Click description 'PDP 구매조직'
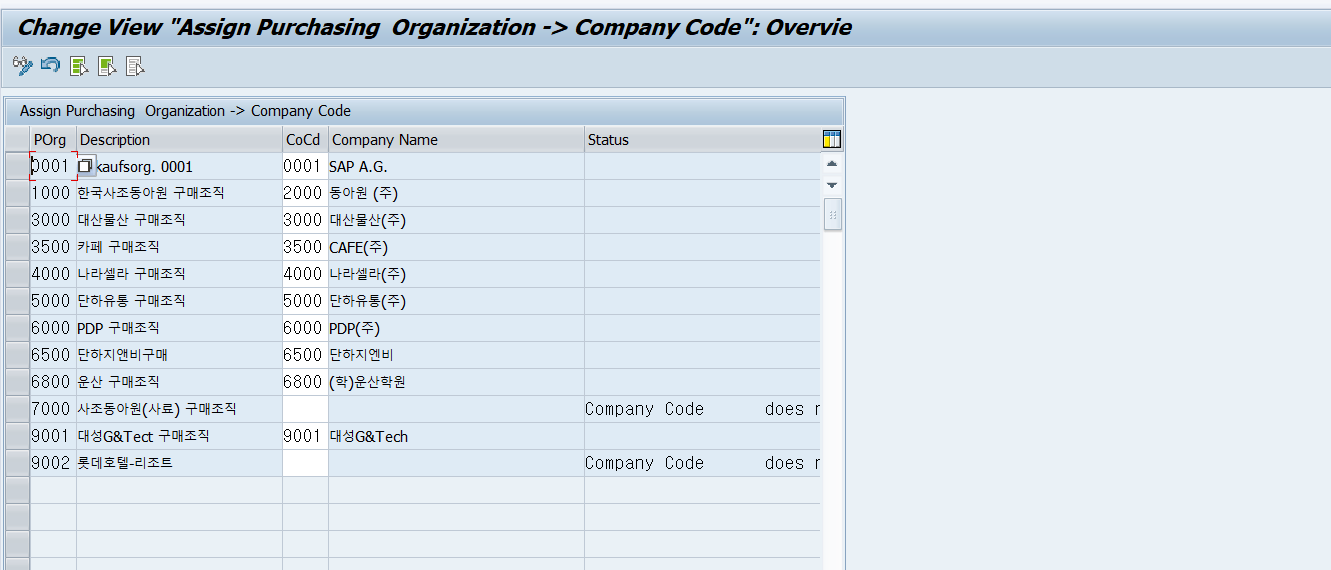 tap(118, 328)
